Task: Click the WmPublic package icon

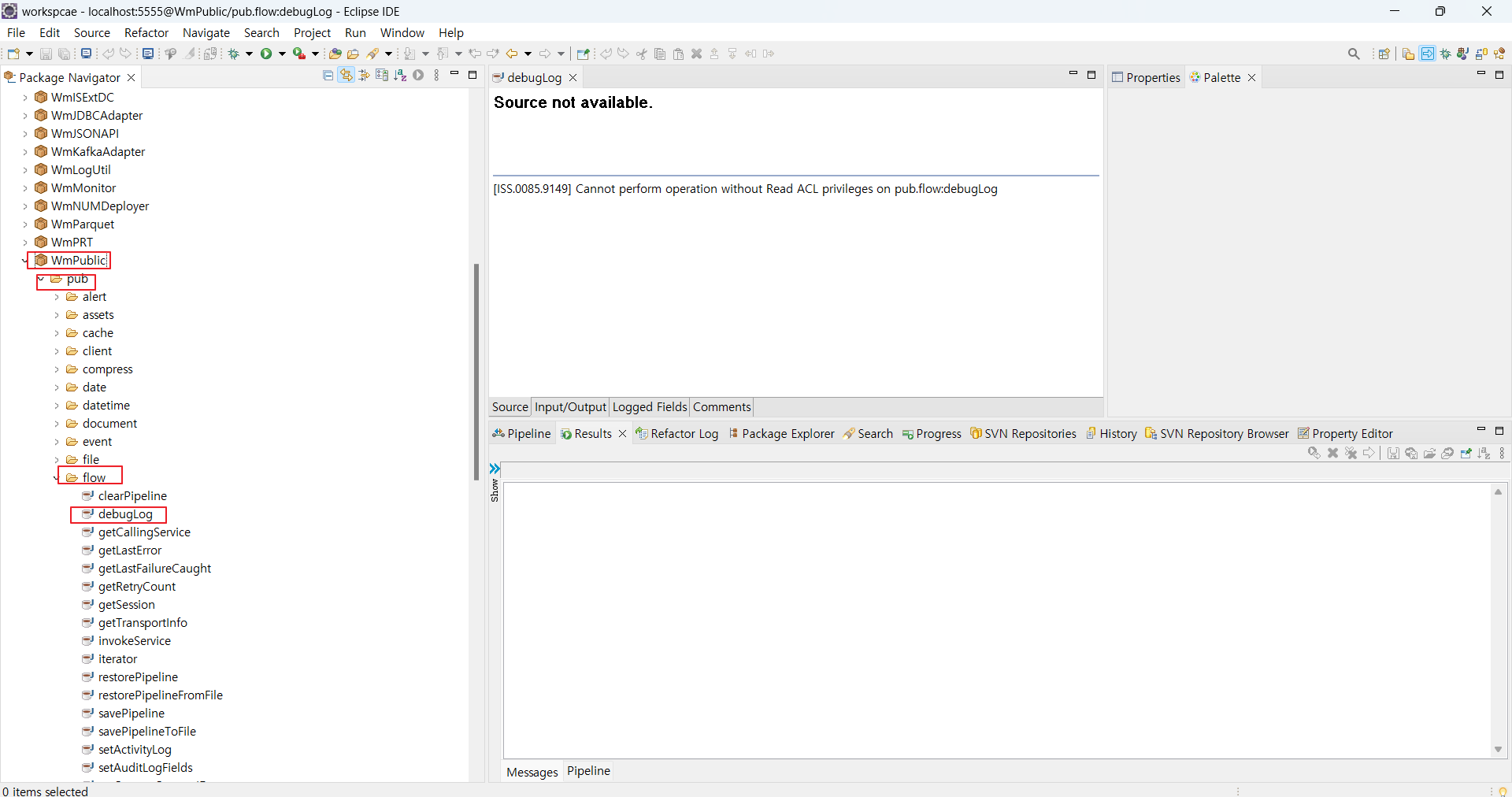Action: (41, 261)
